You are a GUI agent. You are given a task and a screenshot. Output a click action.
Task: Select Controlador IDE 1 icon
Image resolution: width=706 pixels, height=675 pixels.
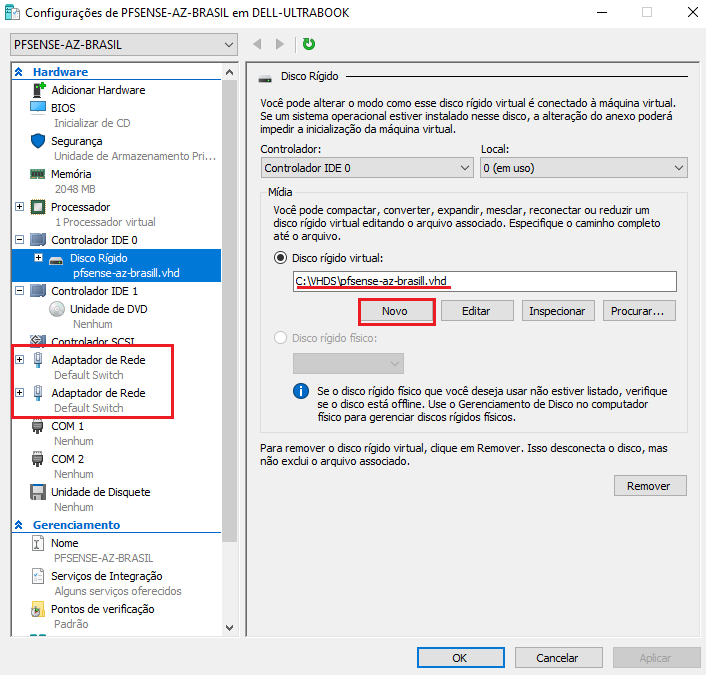(38, 290)
